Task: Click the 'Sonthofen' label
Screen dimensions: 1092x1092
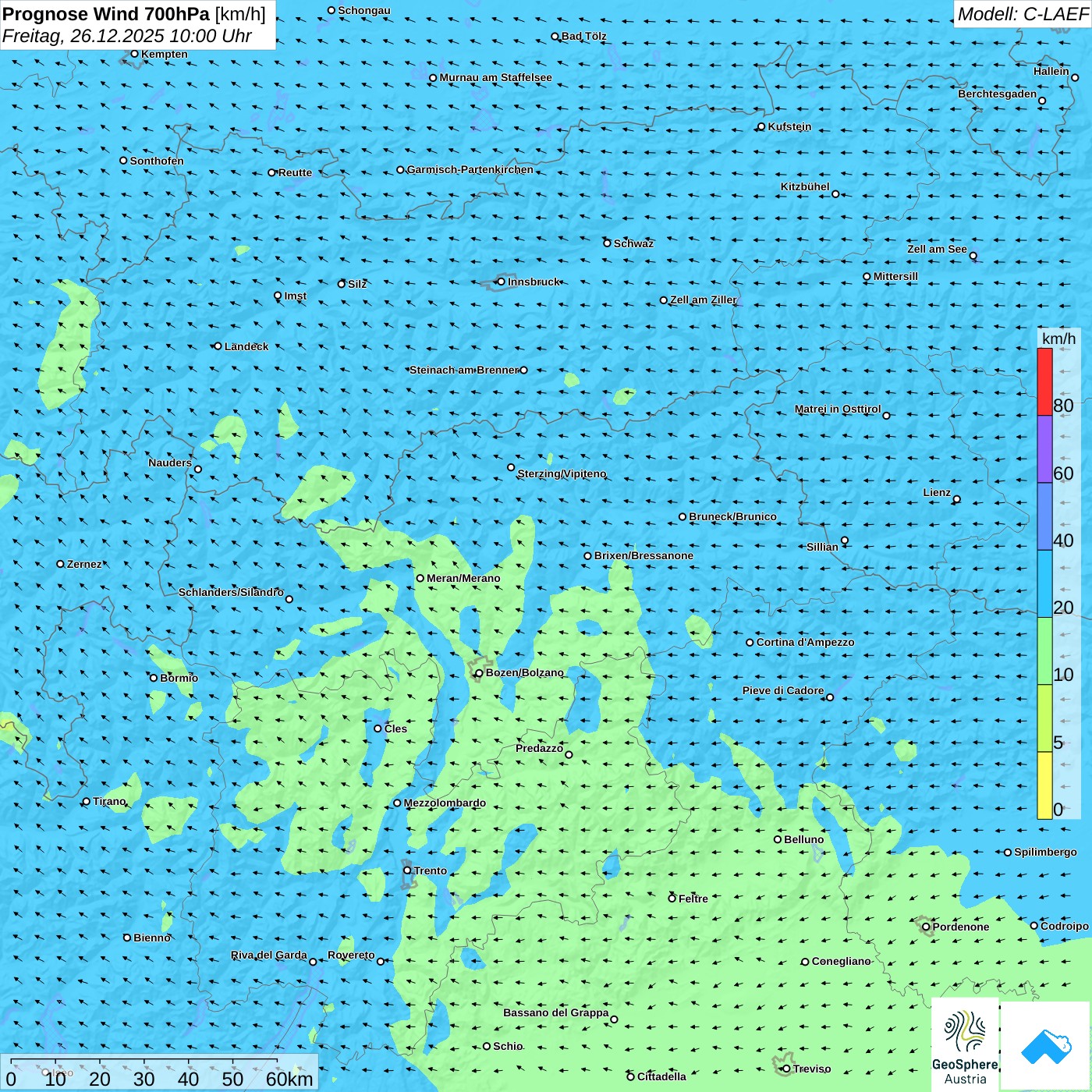Action: 157,161
